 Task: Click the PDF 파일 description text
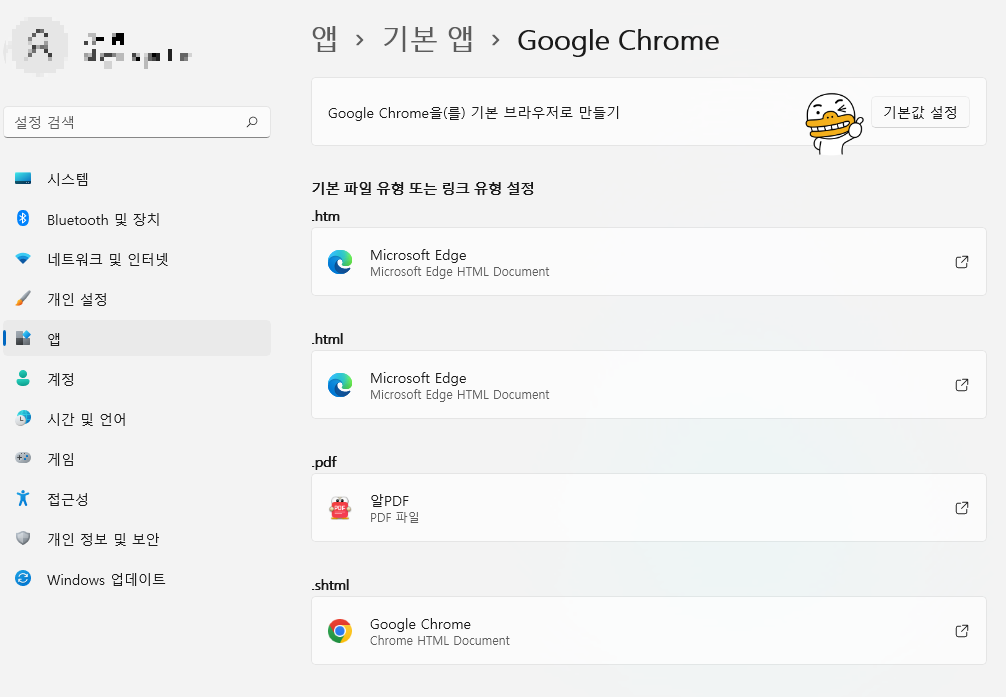[x=395, y=517]
